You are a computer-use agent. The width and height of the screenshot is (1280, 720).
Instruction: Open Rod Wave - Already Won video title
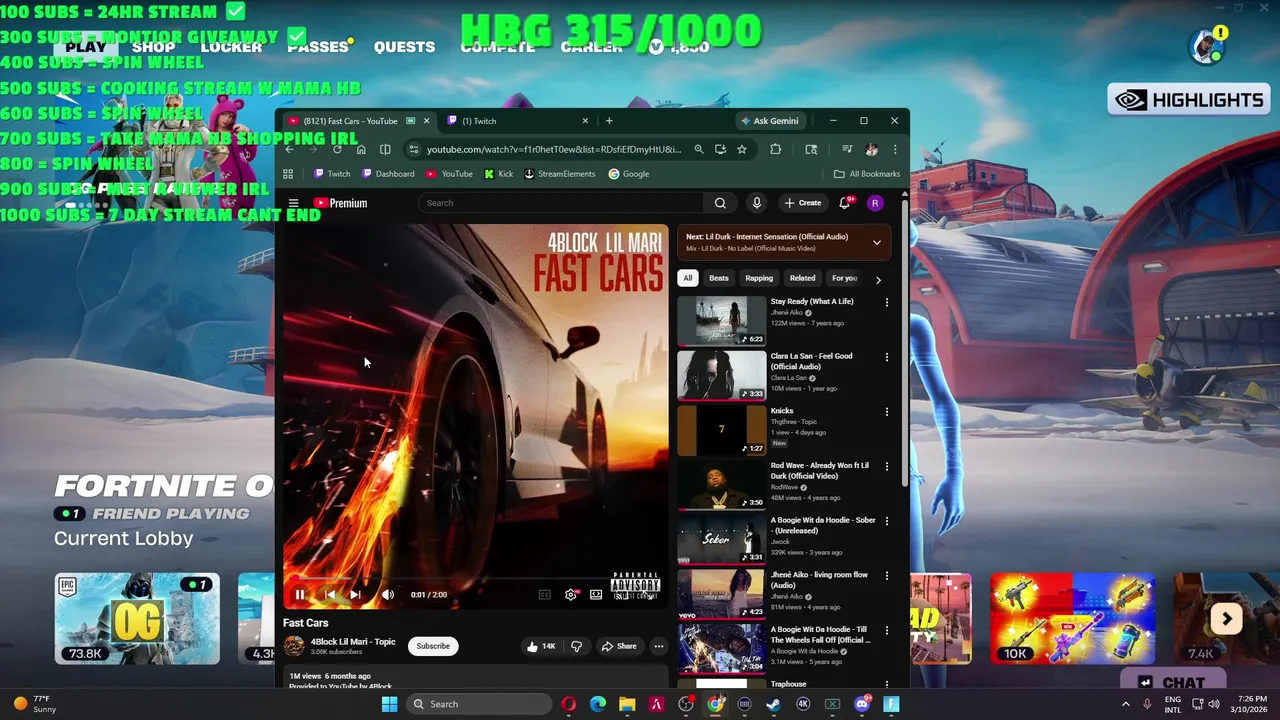(820, 470)
